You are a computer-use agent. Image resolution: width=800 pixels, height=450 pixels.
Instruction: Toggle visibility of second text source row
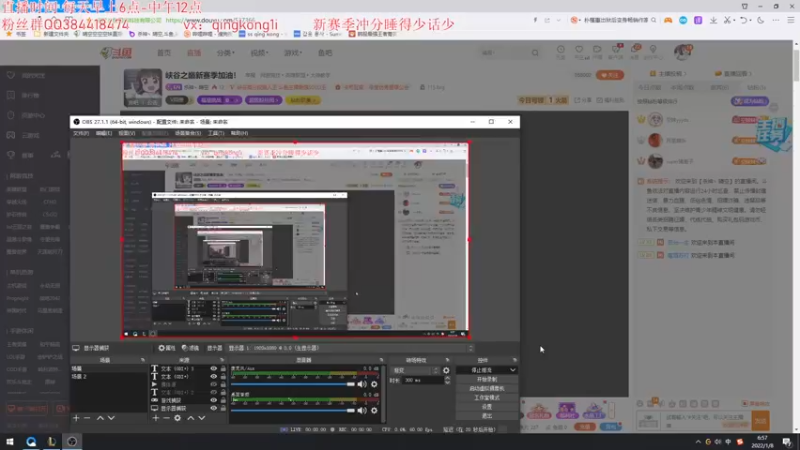(x=213, y=377)
